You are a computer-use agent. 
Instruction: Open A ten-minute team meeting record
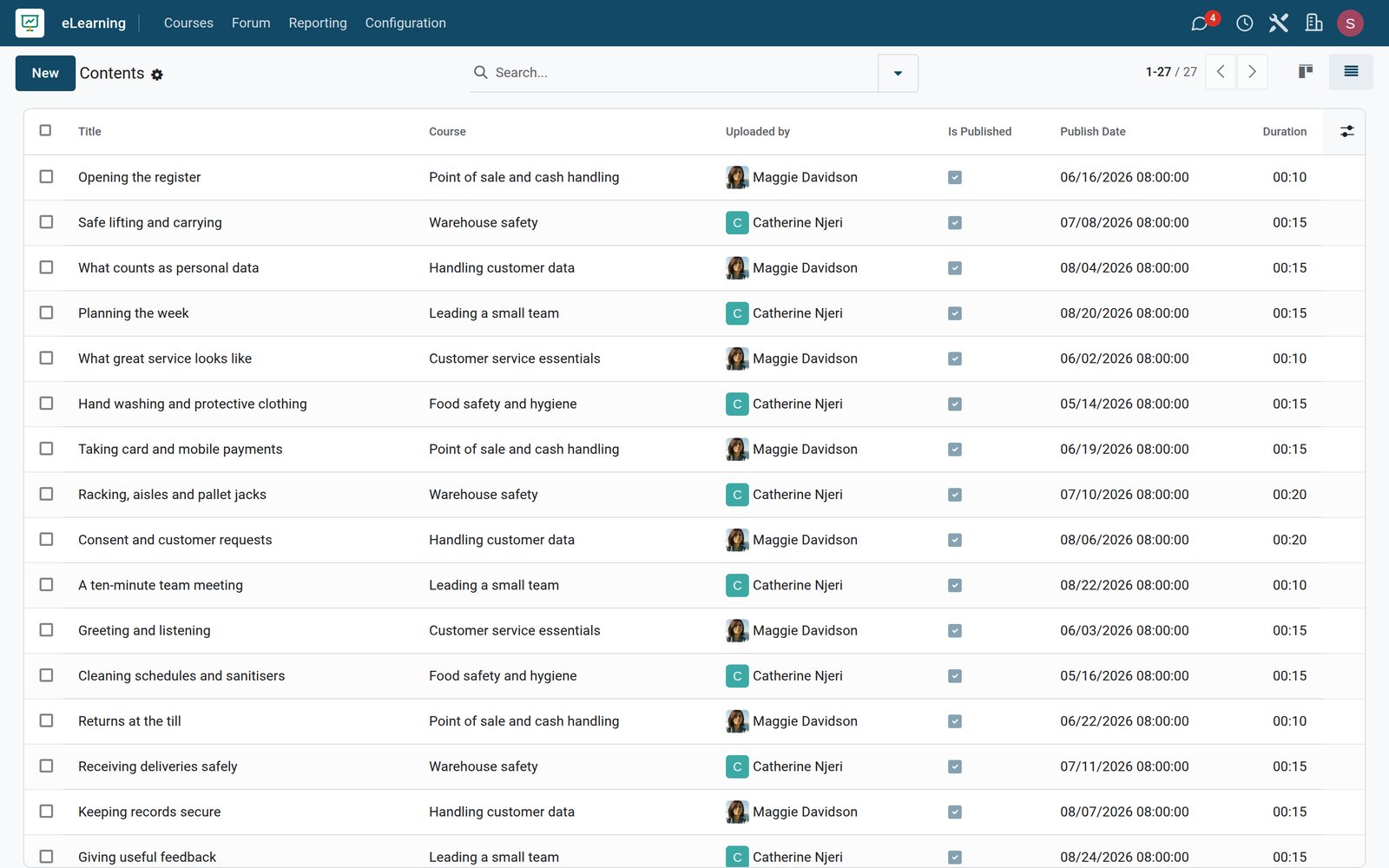(x=161, y=585)
